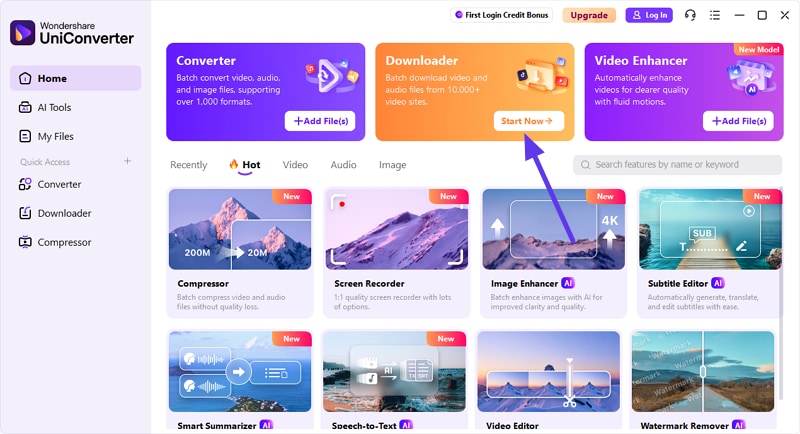Focus the search features input field
Viewport: 800px width, 434px height.
[678, 165]
